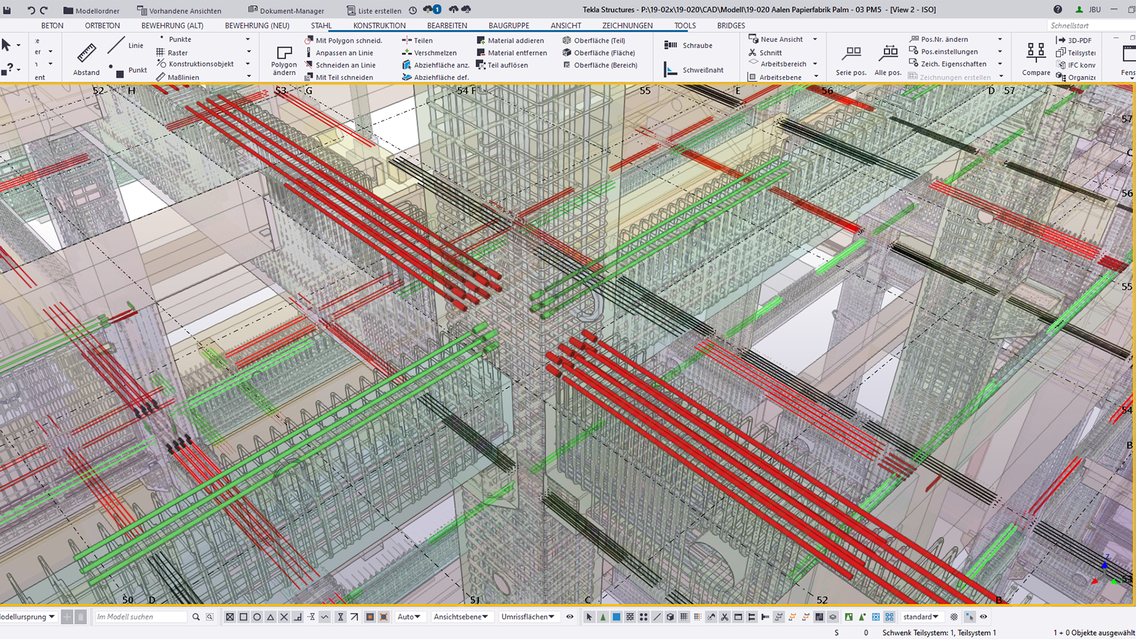Switch to the BETON ribbon tab
1136x639 pixels.
(52, 25)
